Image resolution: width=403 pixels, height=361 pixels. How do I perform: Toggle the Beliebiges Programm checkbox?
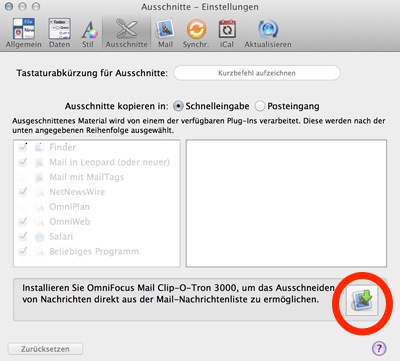coord(23,251)
